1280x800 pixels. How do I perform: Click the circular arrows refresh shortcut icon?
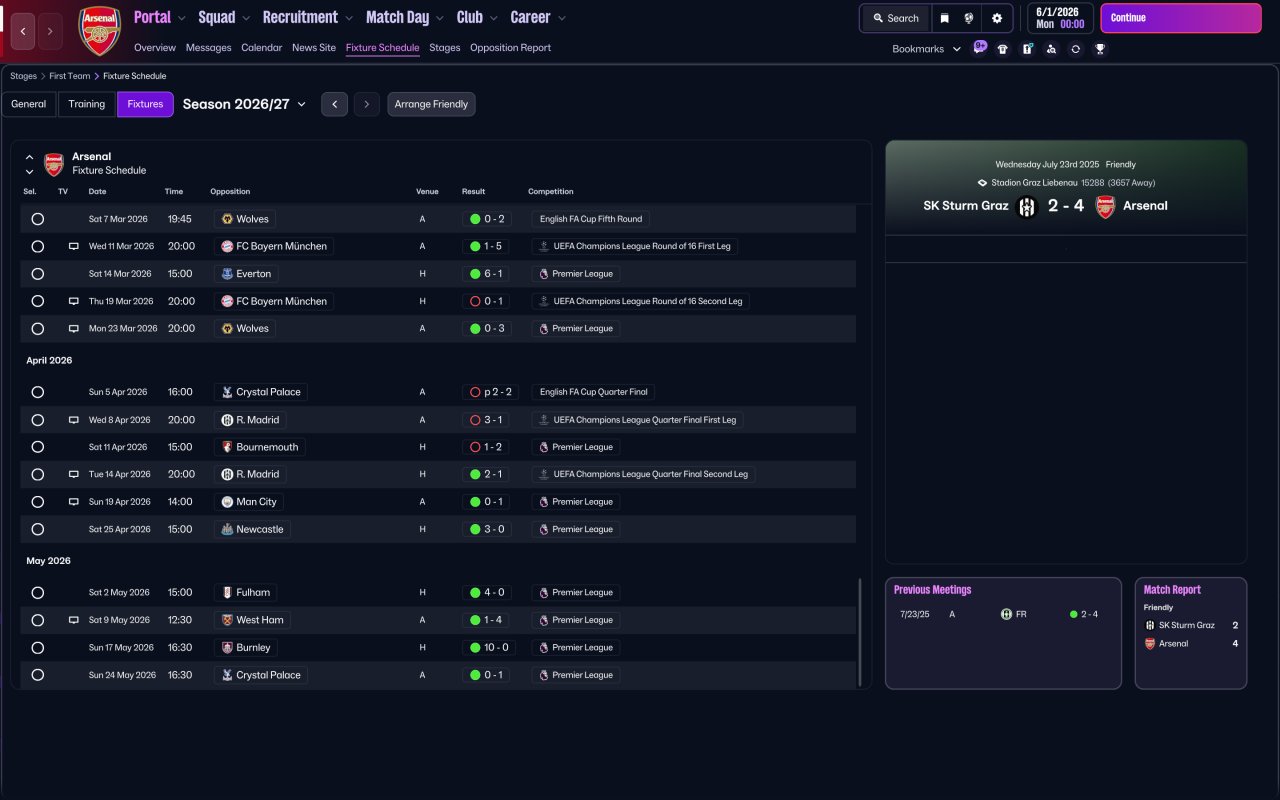[1075, 49]
